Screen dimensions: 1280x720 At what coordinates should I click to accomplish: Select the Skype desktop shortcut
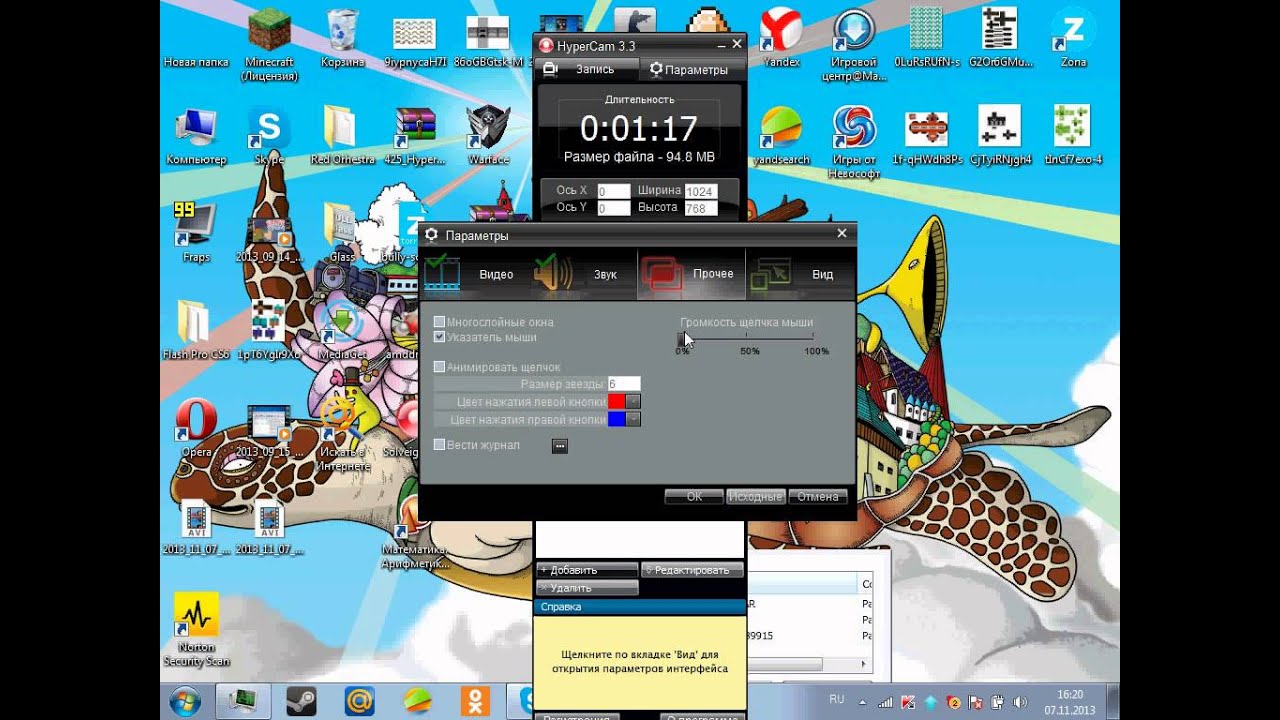coord(269,135)
